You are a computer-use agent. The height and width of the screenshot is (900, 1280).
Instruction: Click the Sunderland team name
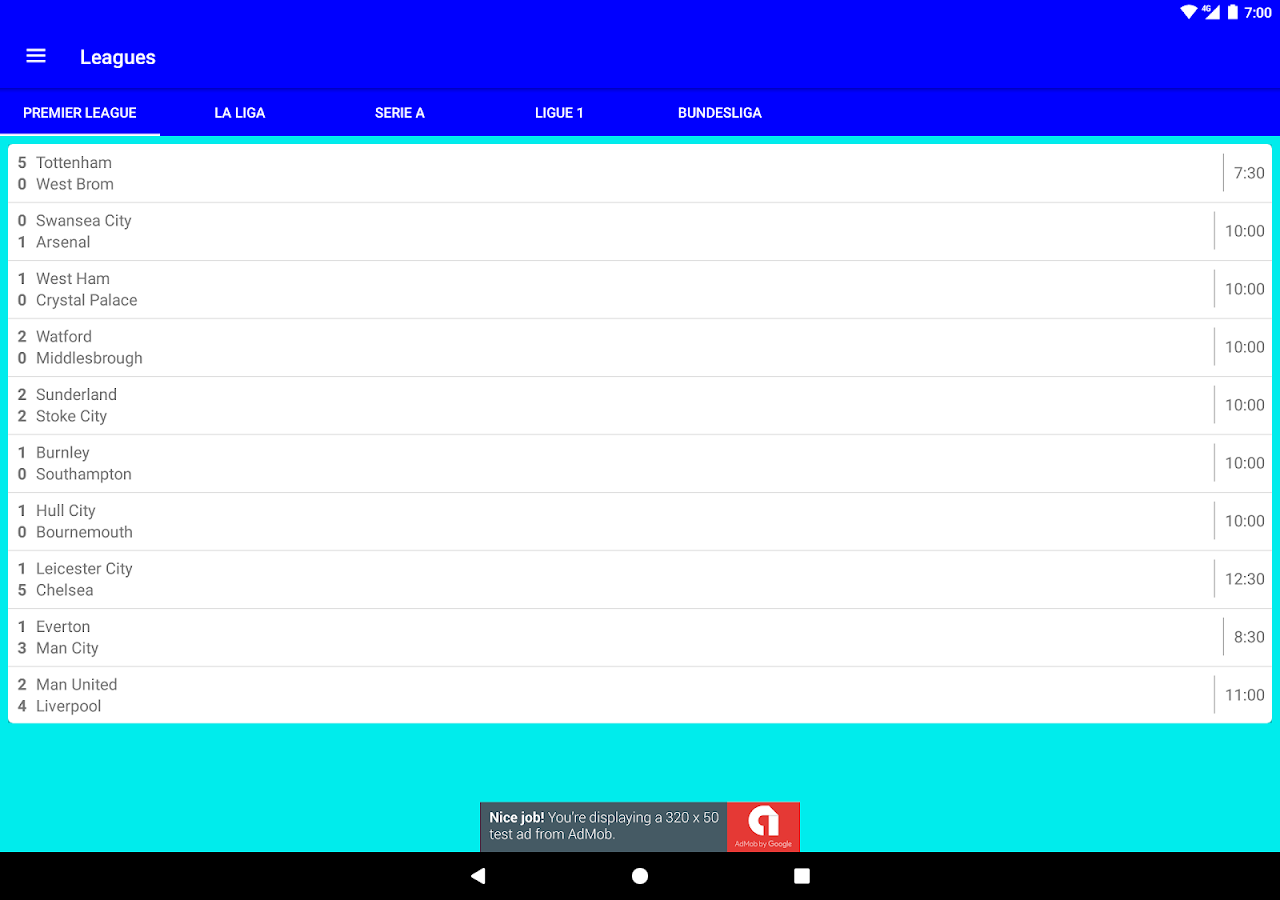coord(76,395)
